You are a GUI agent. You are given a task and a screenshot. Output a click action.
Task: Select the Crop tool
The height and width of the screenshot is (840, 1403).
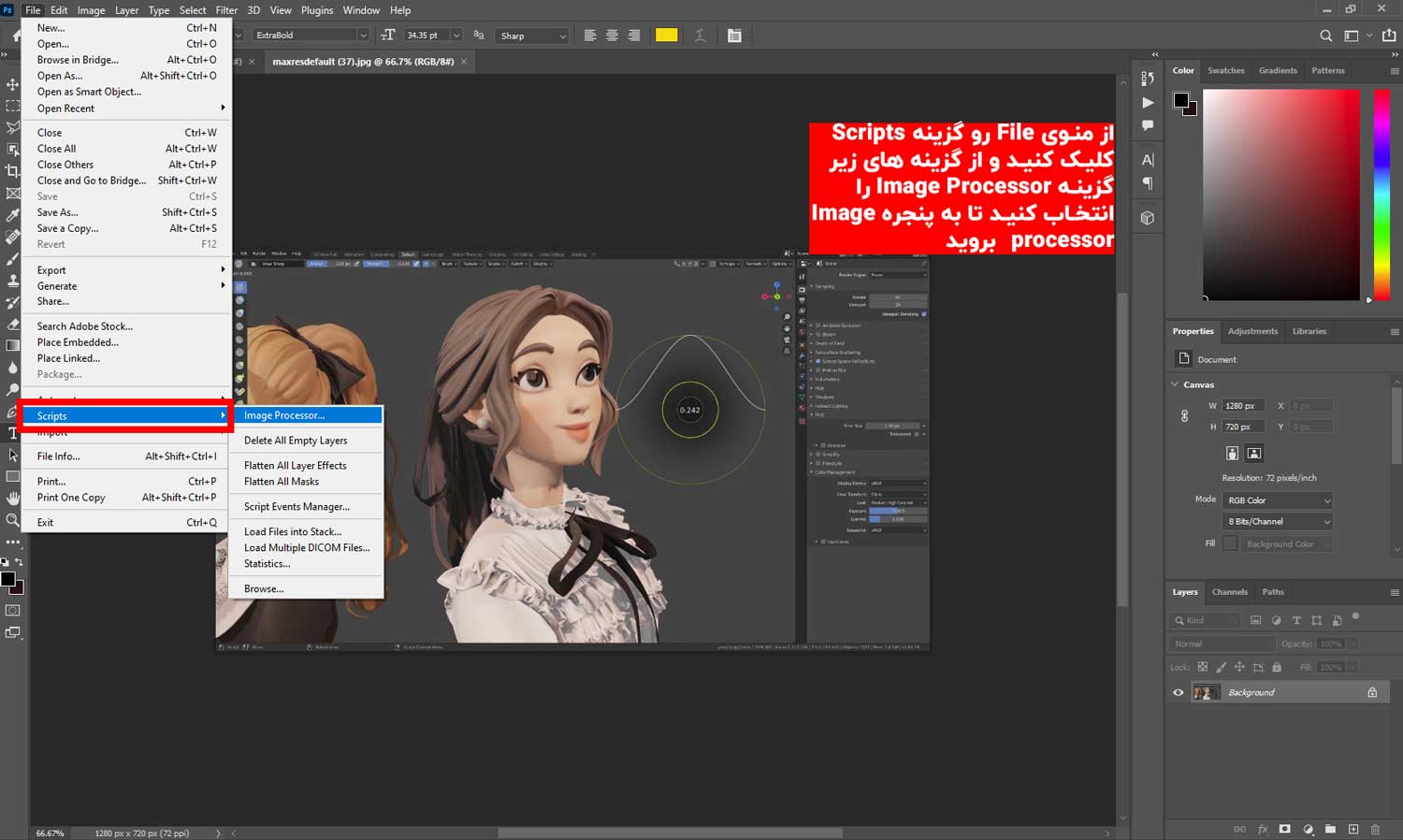click(12, 170)
